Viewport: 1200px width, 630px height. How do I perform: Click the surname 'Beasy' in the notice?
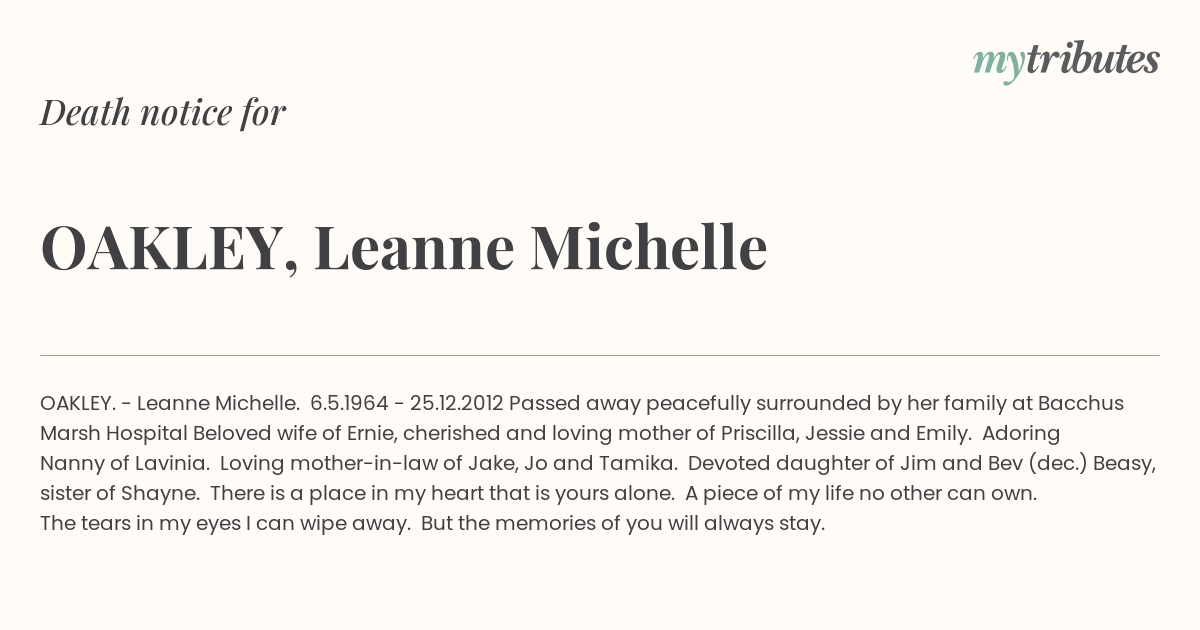coord(1125,464)
